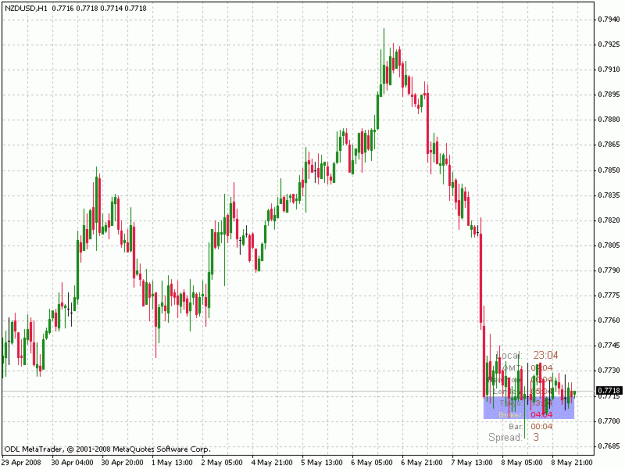Click the 4 May 21:00 time label
The height and width of the screenshot is (469, 625).
tap(272, 463)
